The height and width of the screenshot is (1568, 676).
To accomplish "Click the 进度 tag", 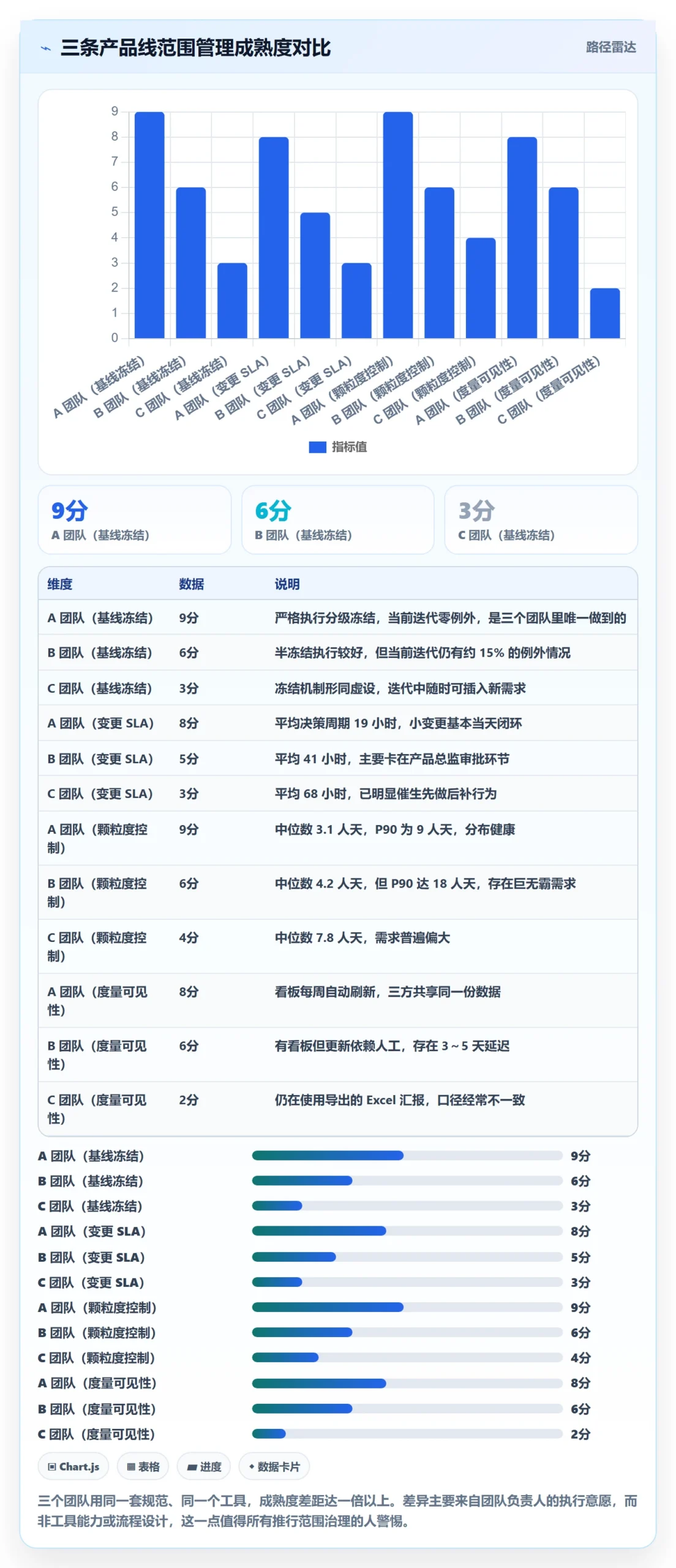I will click(x=204, y=1466).
